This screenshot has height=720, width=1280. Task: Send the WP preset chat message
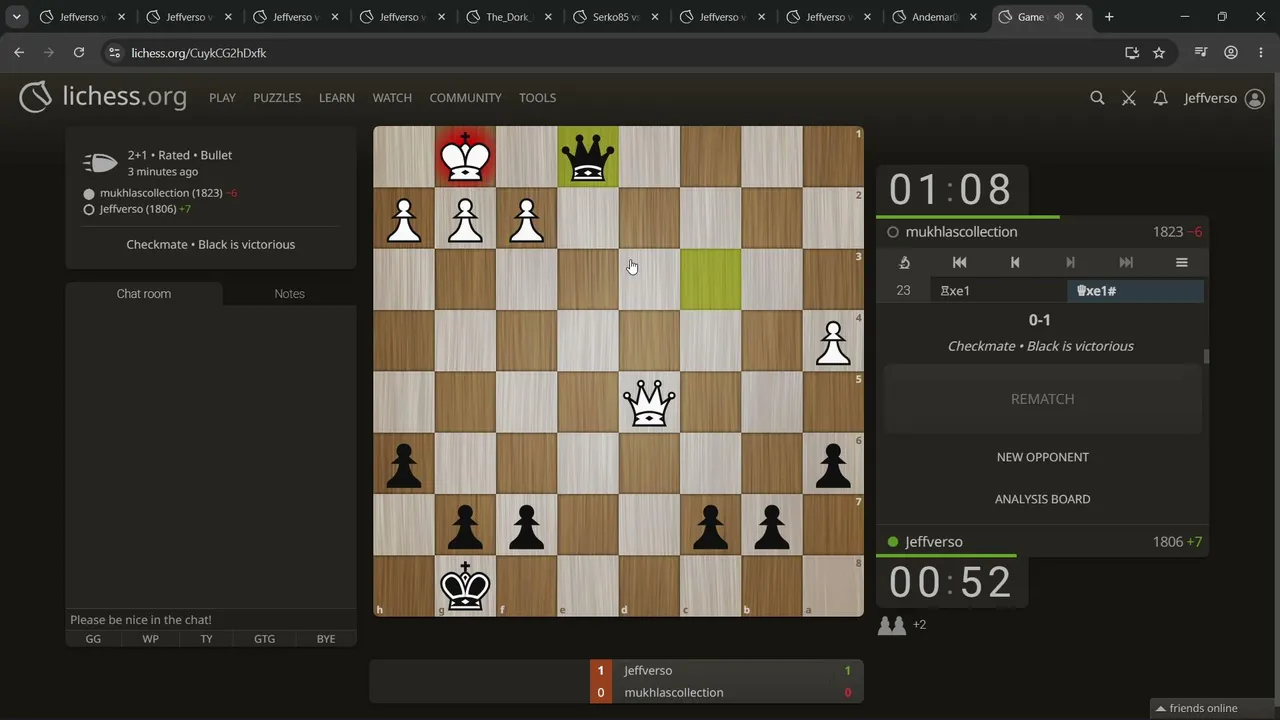150,639
